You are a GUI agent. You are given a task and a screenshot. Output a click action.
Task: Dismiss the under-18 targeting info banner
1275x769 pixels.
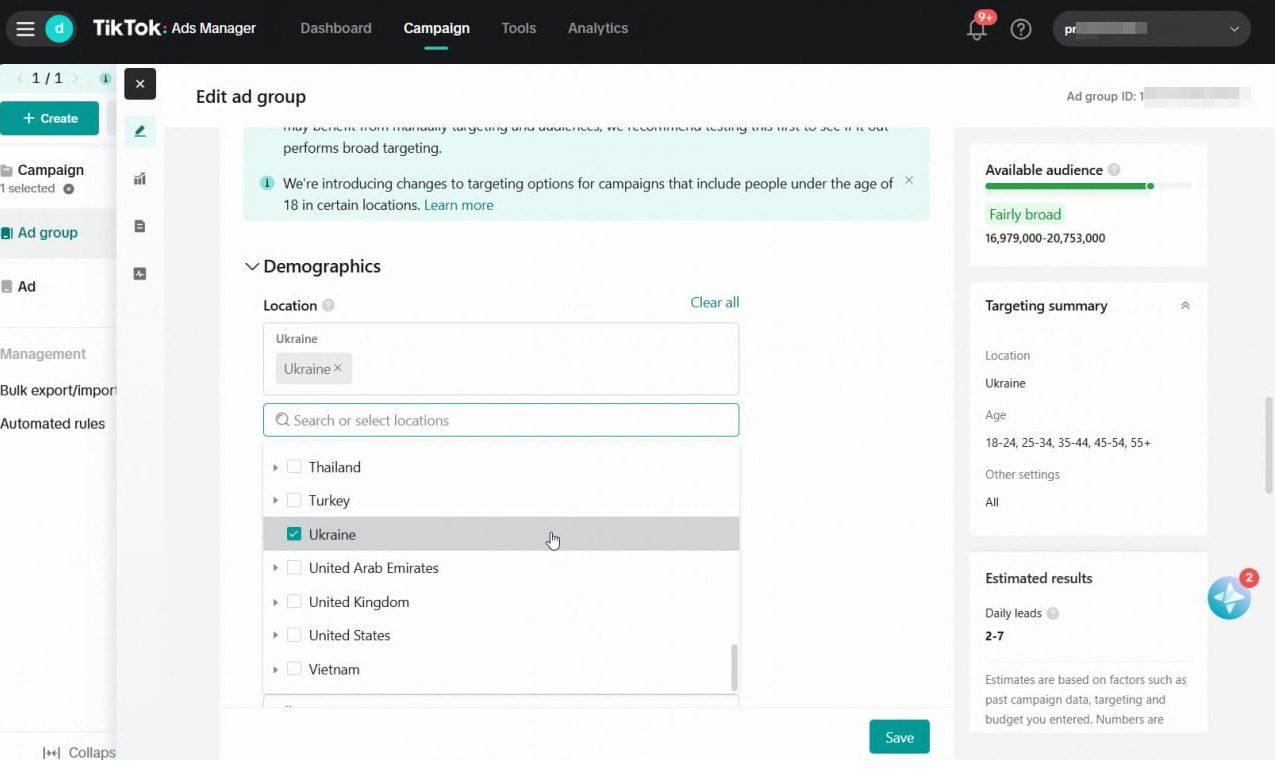point(908,181)
